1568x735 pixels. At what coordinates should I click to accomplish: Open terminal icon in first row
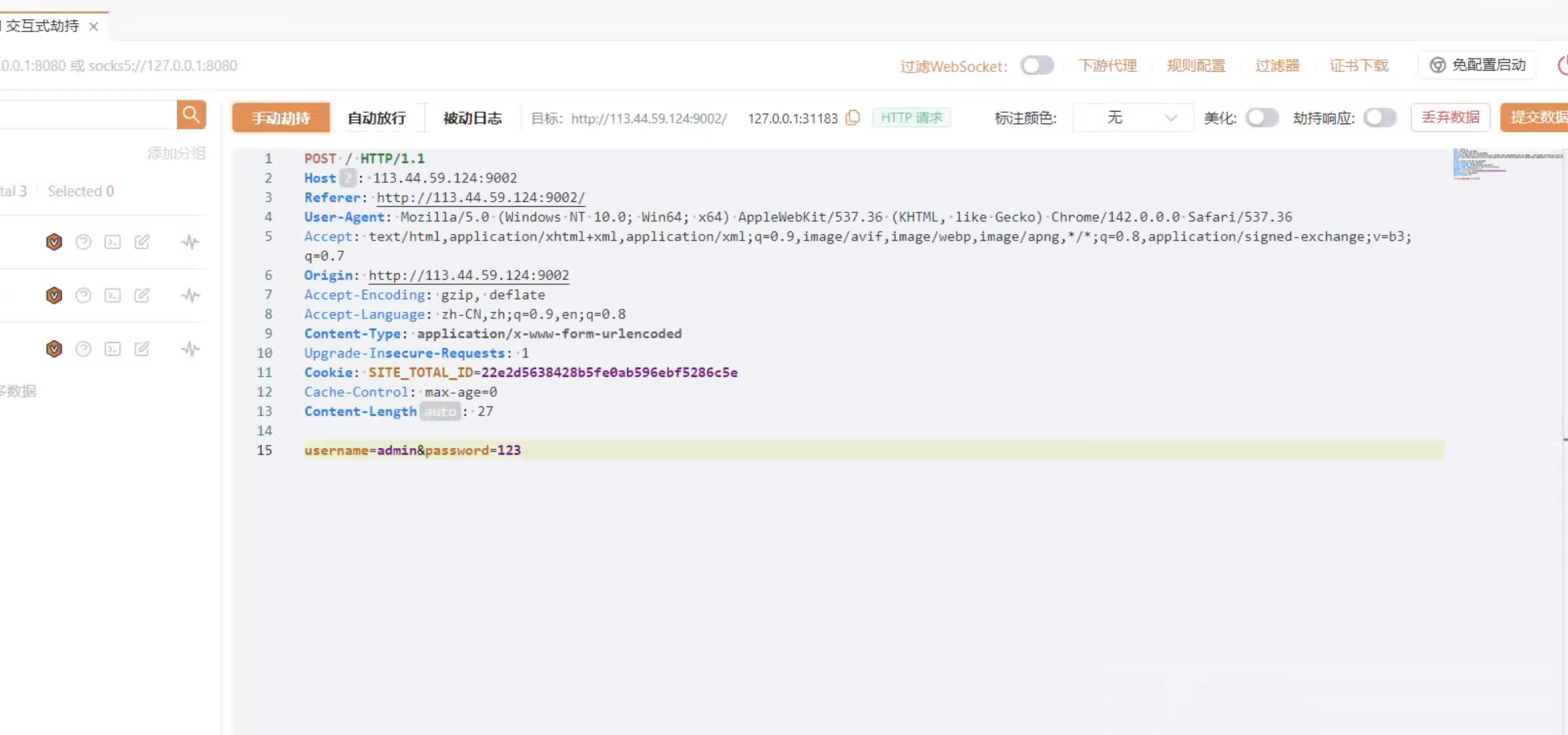click(113, 242)
